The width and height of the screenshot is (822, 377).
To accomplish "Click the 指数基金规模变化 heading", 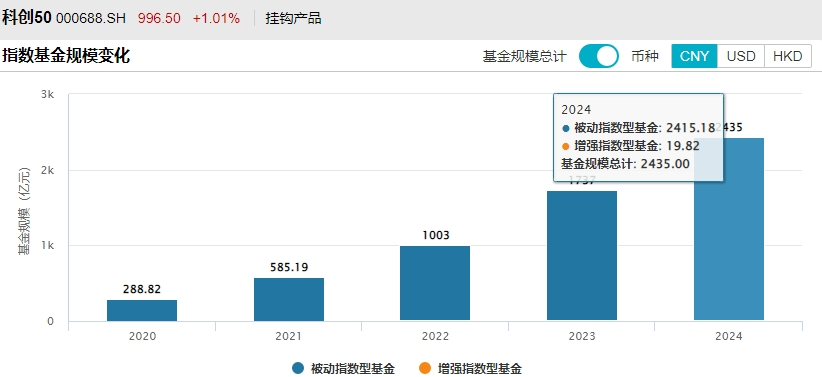I will point(66,56).
